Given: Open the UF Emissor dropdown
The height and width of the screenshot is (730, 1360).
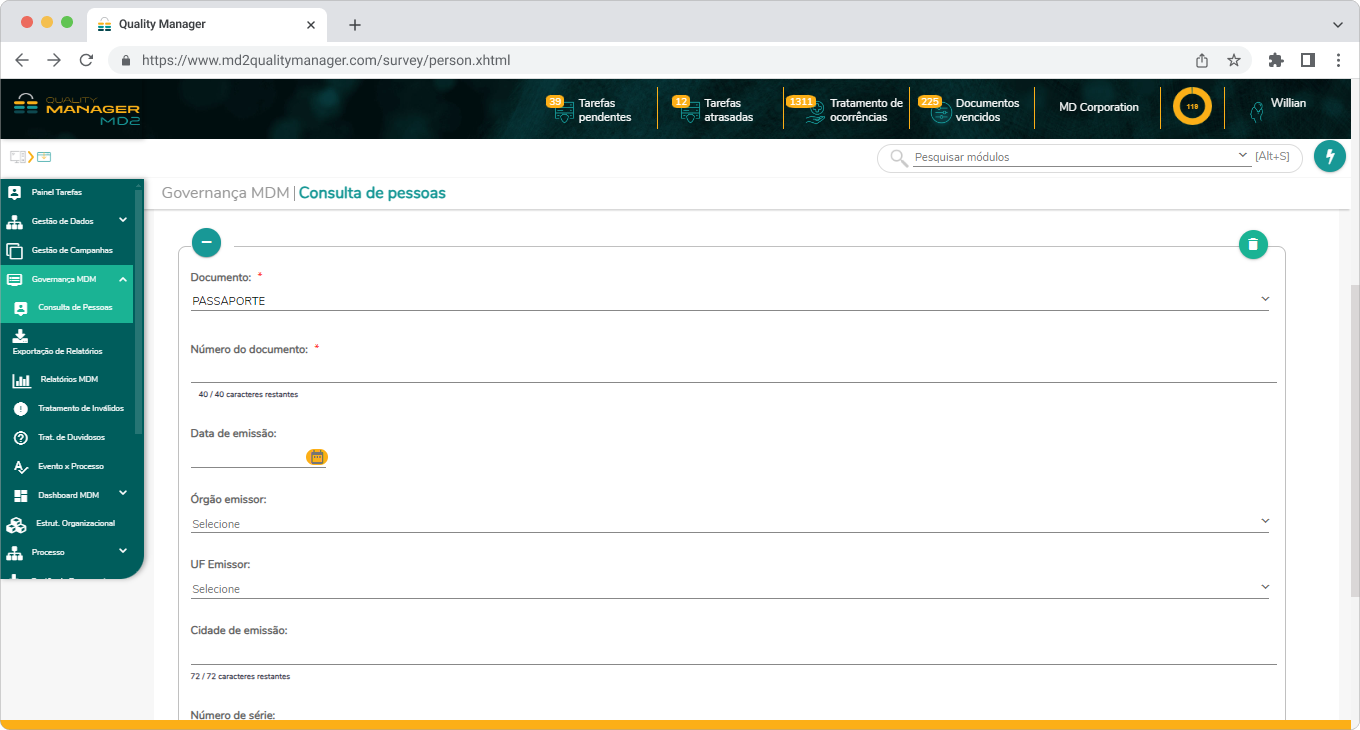Looking at the screenshot, I should point(1265,586).
